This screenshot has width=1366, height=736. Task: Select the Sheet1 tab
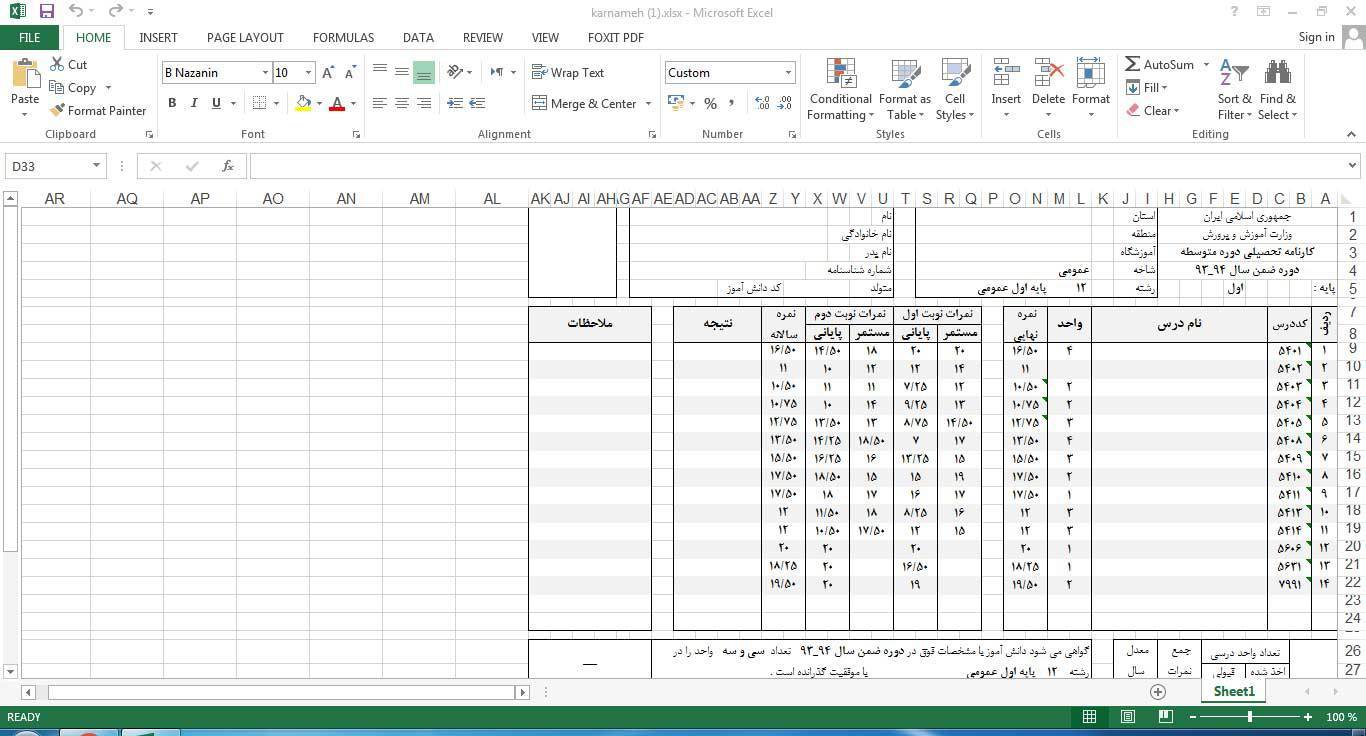[1234, 691]
